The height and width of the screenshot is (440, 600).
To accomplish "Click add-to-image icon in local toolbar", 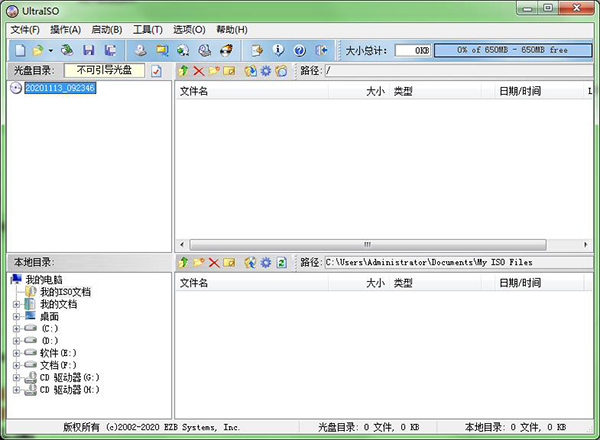I will (x=251, y=262).
